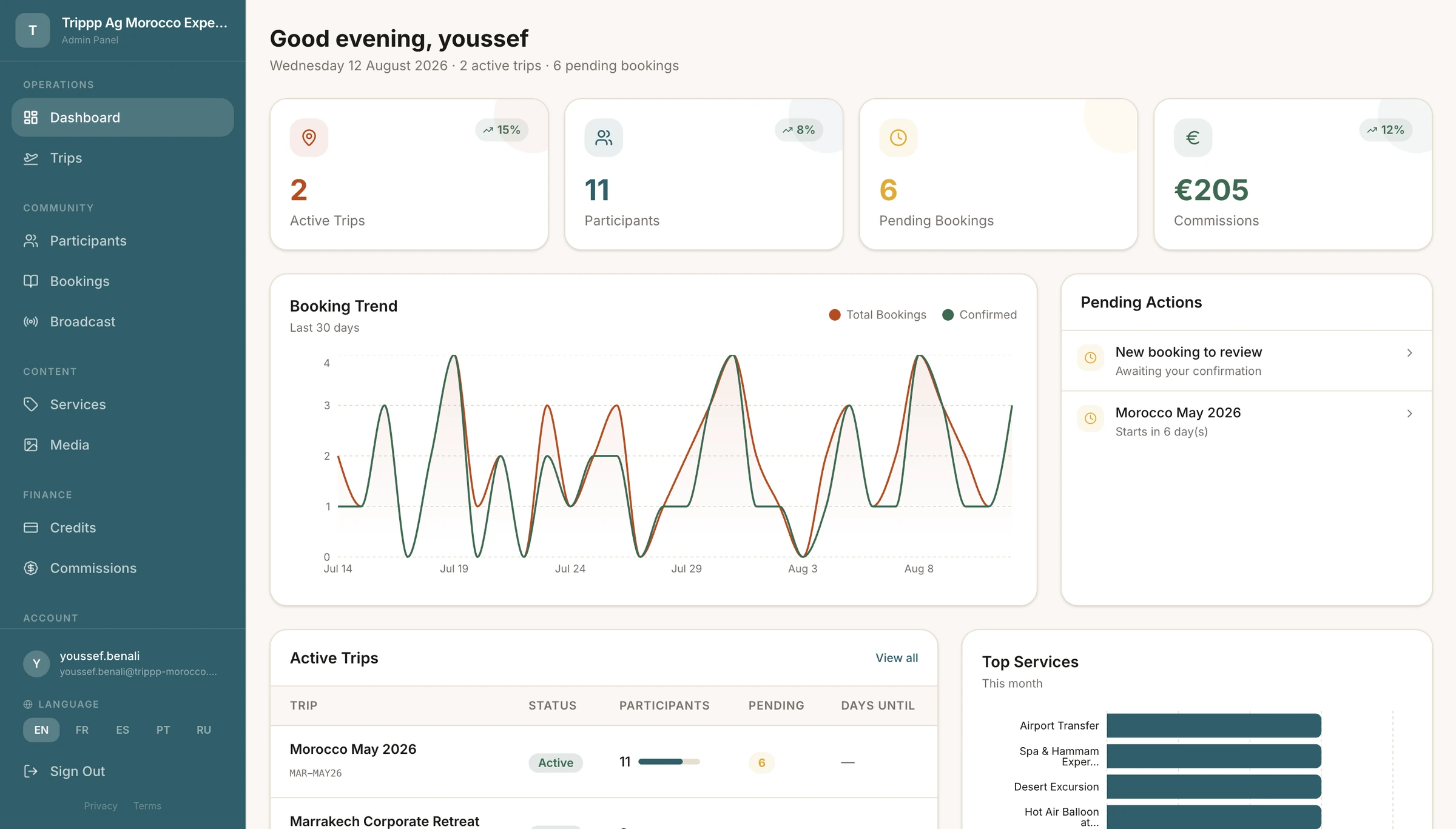Click the Bookings book icon
This screenshot has height=829, width=1456.
31,281
